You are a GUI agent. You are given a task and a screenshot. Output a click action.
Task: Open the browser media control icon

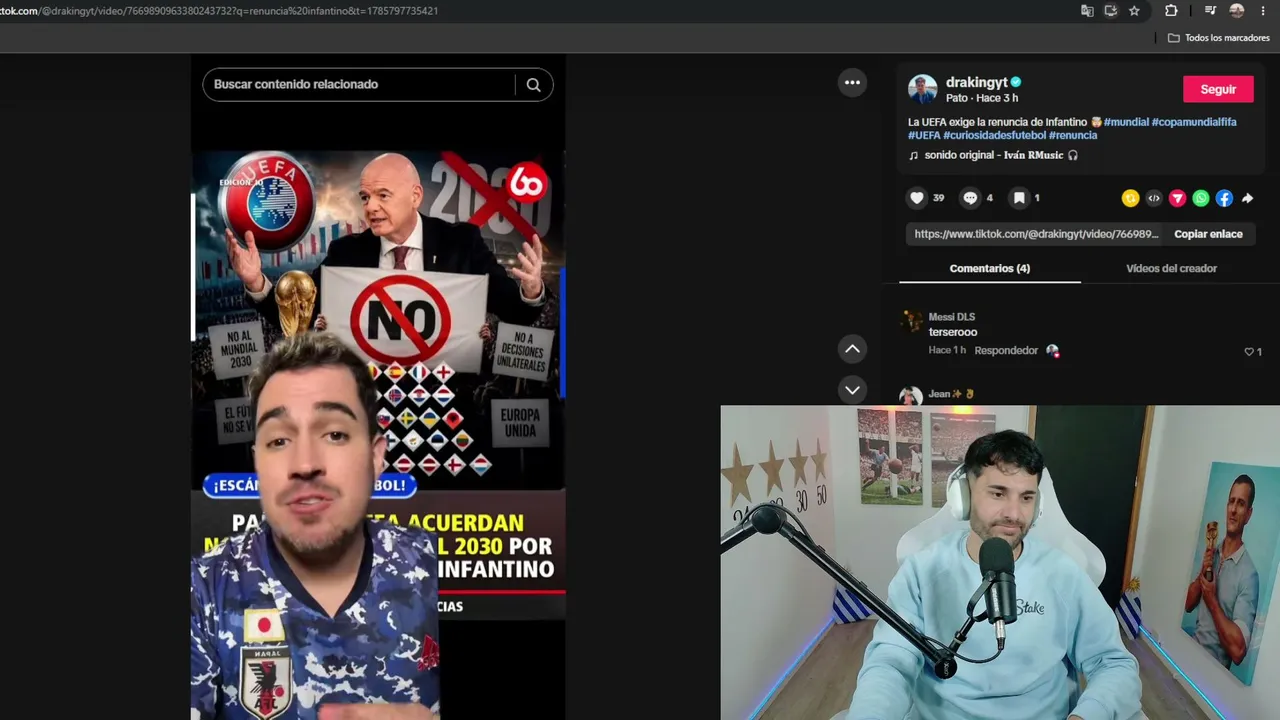[x=1210, y=11]
